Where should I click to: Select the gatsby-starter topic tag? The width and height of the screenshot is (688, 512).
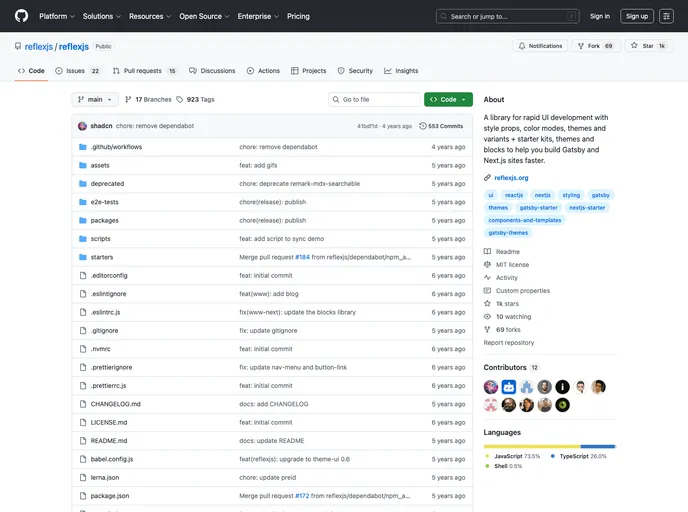[538, 208]
